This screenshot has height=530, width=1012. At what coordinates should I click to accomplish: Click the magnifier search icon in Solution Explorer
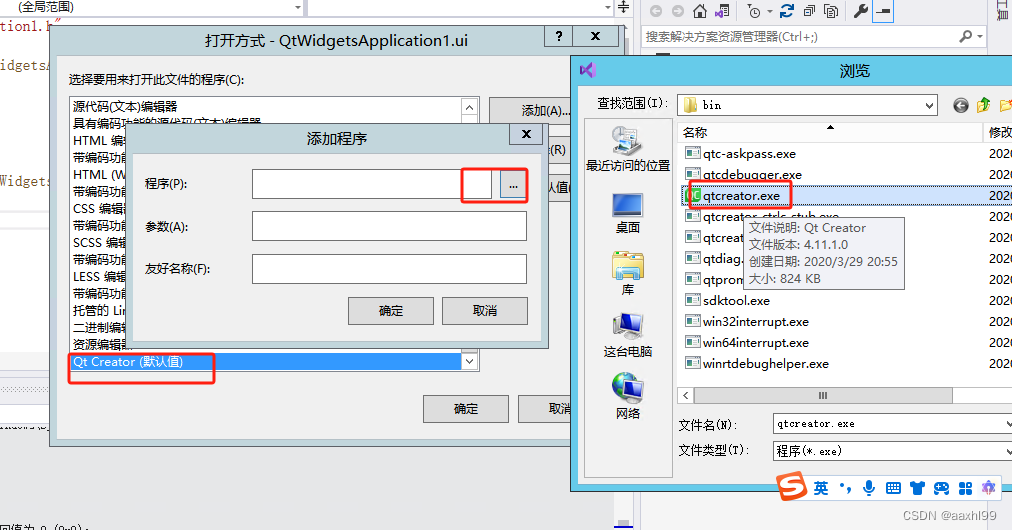pos(966,36)
